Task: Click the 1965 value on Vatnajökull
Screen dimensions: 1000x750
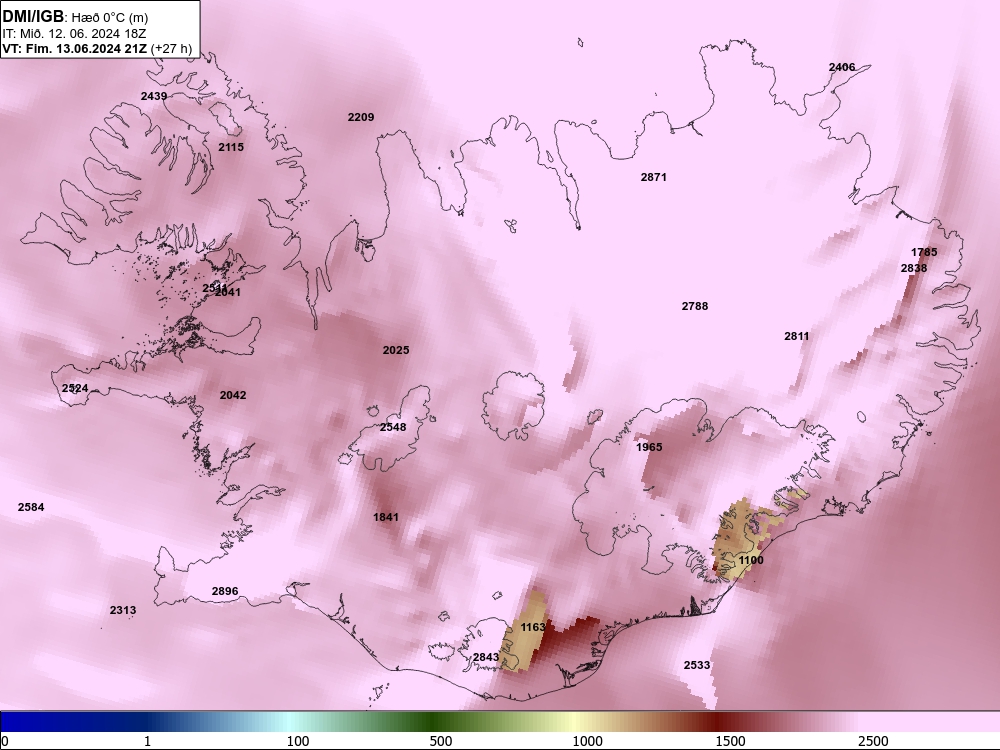Action: tap(649, 448)
